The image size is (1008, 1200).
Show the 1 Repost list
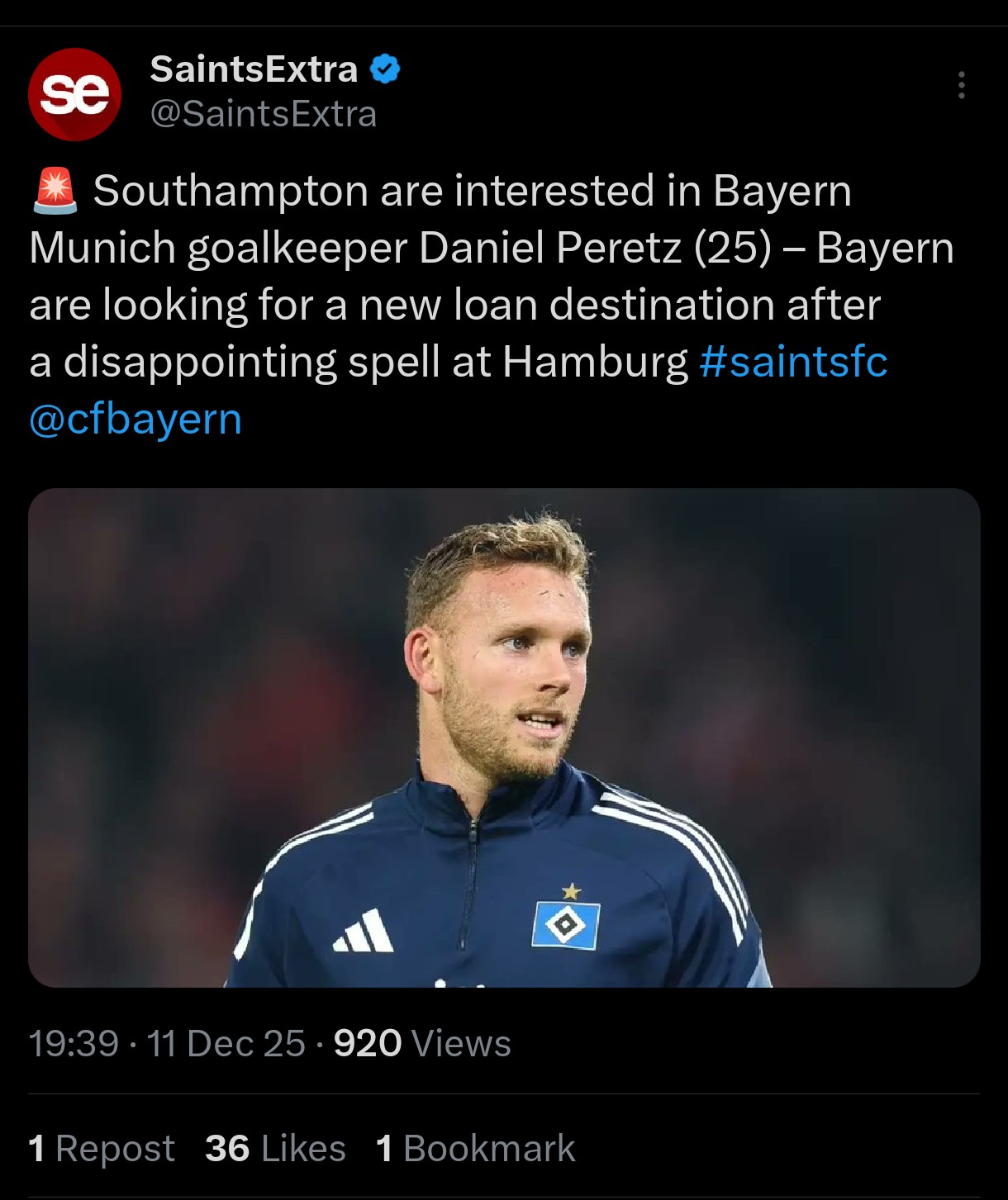(102, 1148)
